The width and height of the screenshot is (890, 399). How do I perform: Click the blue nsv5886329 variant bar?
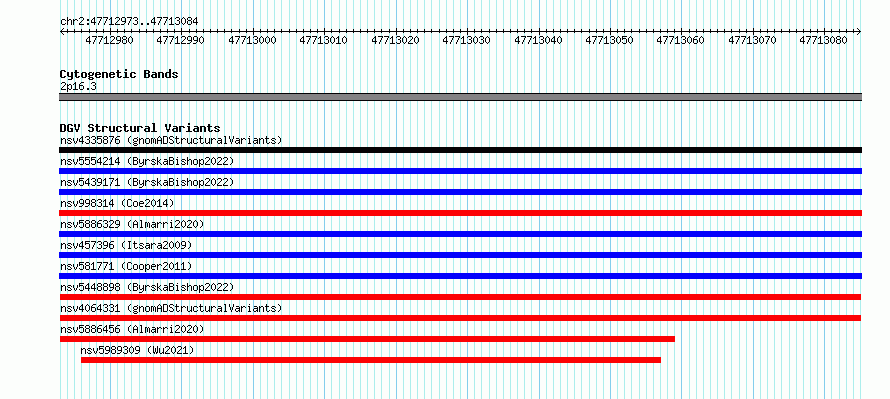tap(460, 234)
